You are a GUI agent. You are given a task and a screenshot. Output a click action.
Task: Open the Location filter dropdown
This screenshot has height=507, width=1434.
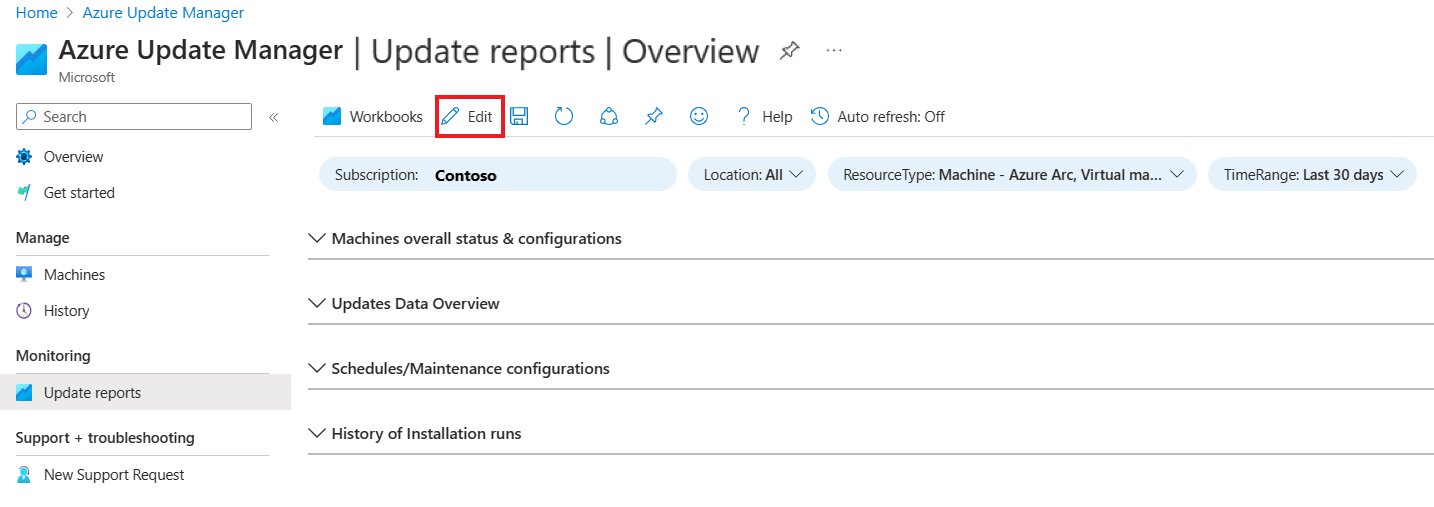pyautogui.click(x=752, y=175)
